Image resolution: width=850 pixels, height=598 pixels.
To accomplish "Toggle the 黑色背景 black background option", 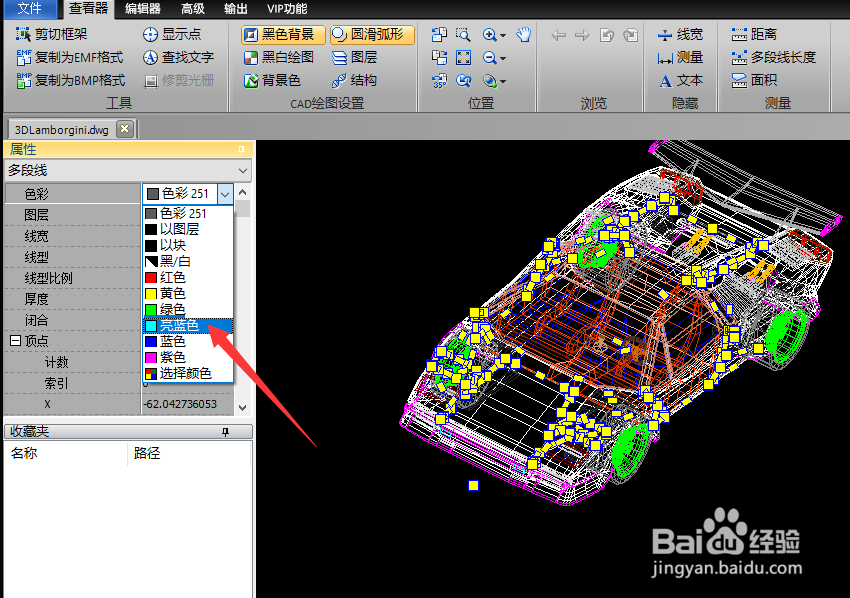I will tap(283, 34).
